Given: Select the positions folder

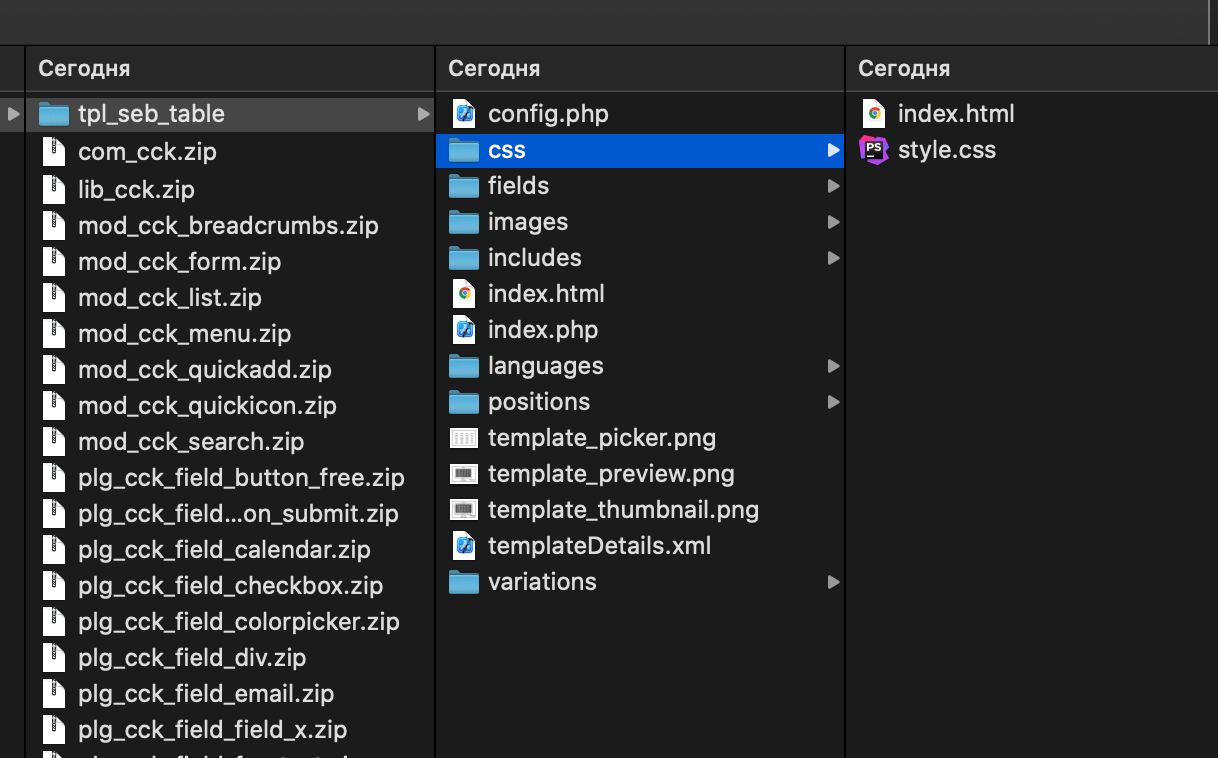Looking at the screenshot, I should click(x=538, y=402).
